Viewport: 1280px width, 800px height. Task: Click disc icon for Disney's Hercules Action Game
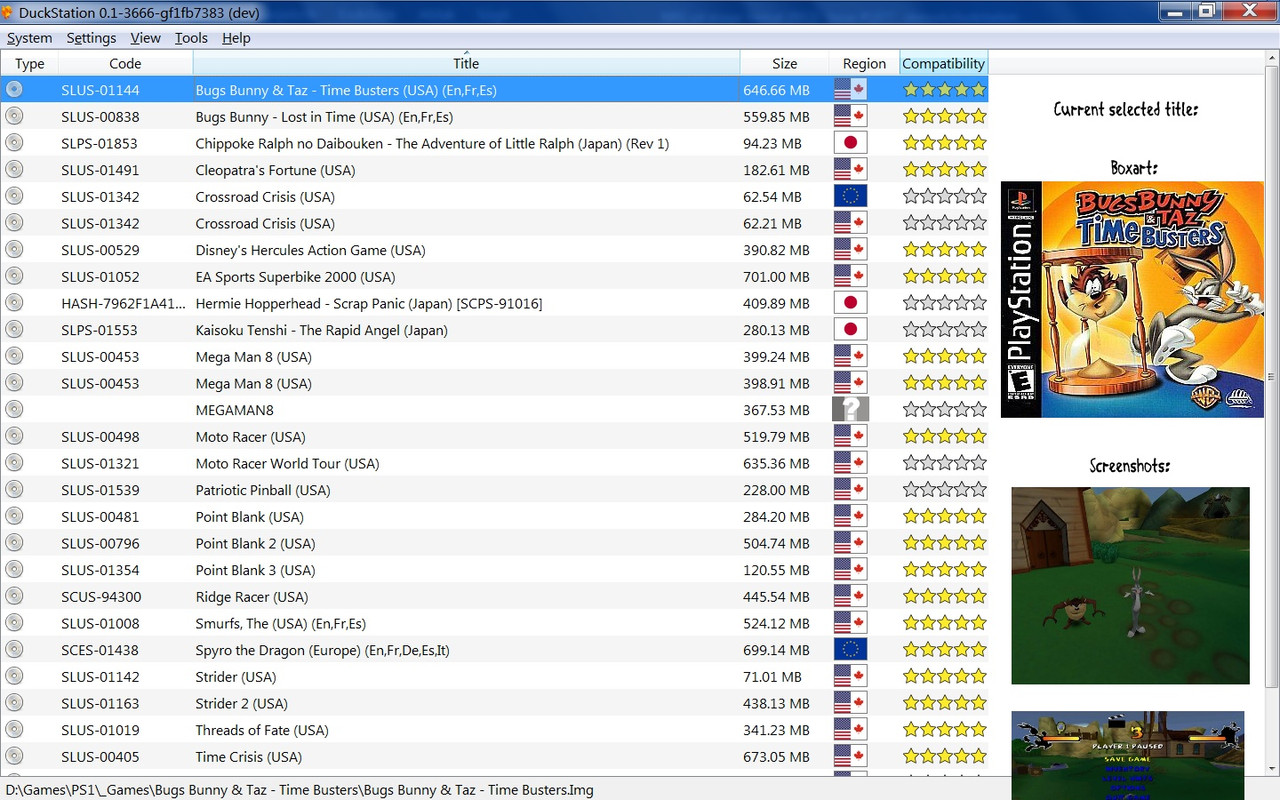[x=14, y=249]
